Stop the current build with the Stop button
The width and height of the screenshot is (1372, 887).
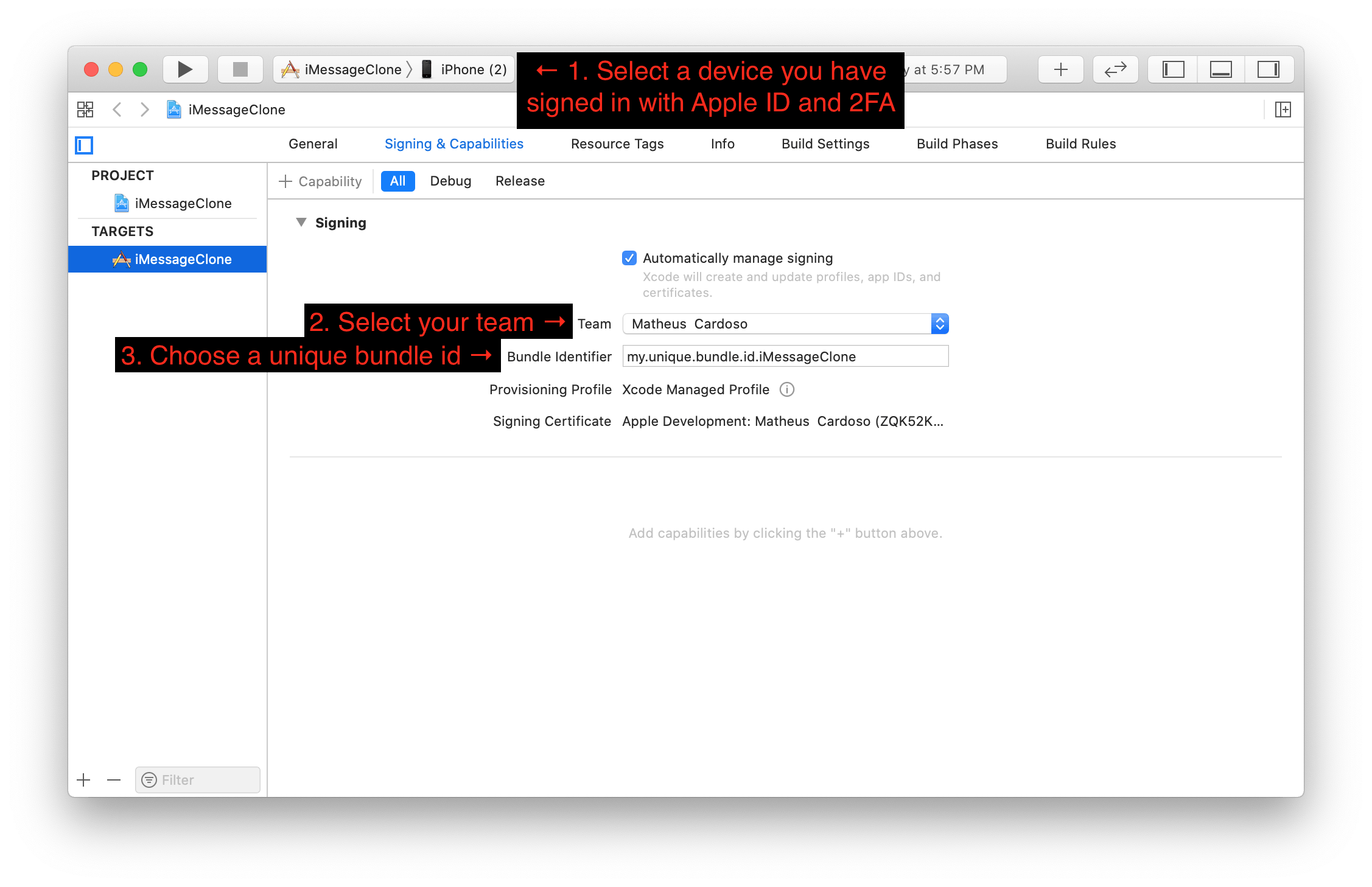pos(240,69)
